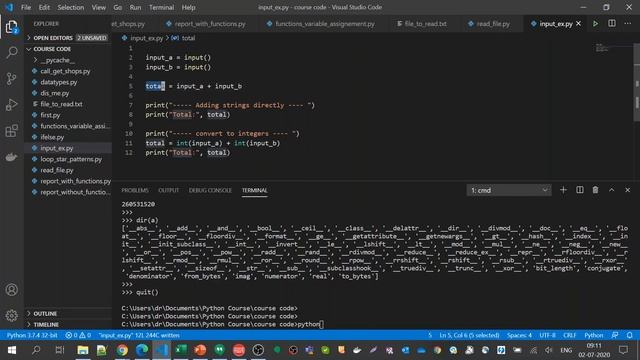
Task: Open the terminal selector dropdown 1: cmd
Action: click(x=509, y=190)
